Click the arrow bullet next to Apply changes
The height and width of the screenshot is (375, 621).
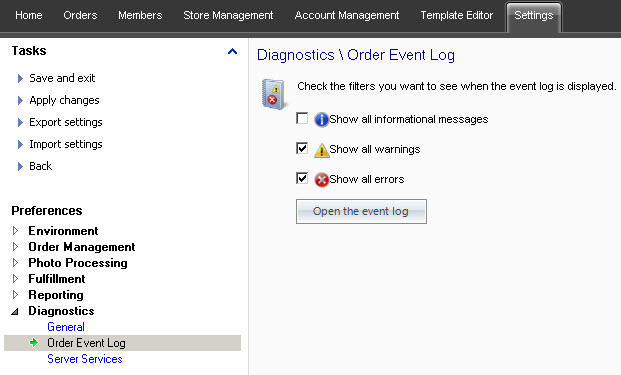[20, 101]
